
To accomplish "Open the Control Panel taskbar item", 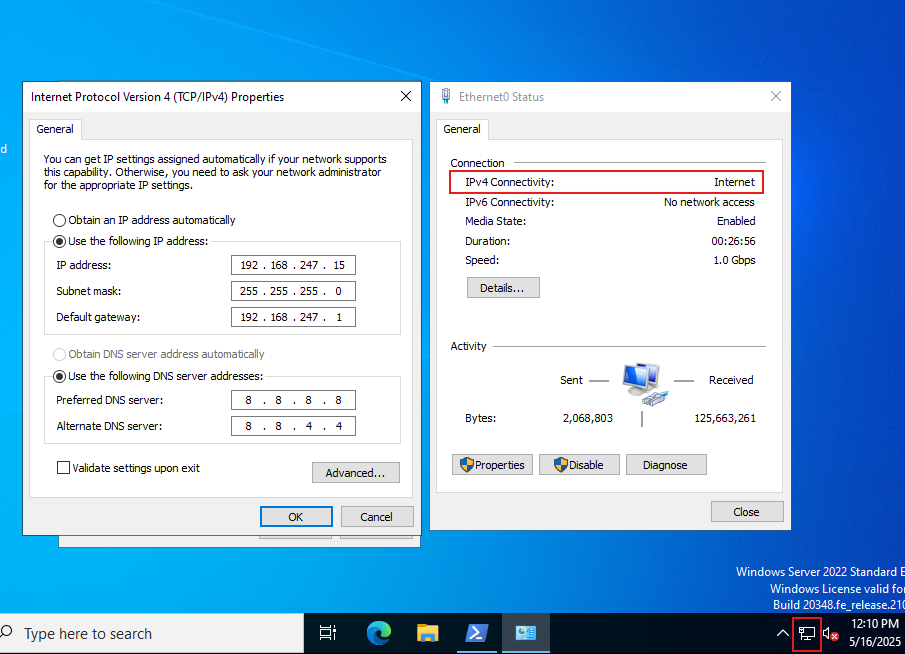I will click(x=525, y=633).
